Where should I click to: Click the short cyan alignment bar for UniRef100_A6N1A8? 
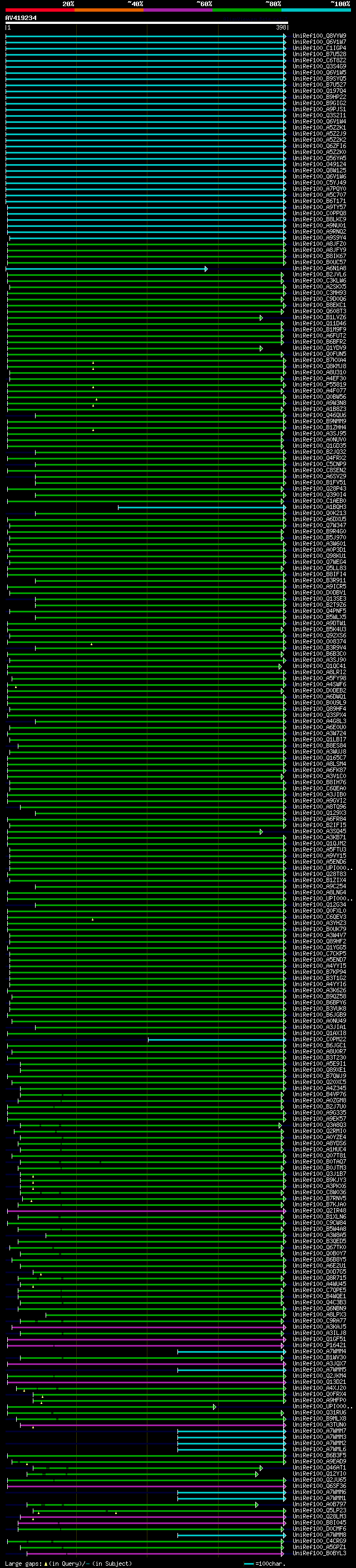(106, 269)
